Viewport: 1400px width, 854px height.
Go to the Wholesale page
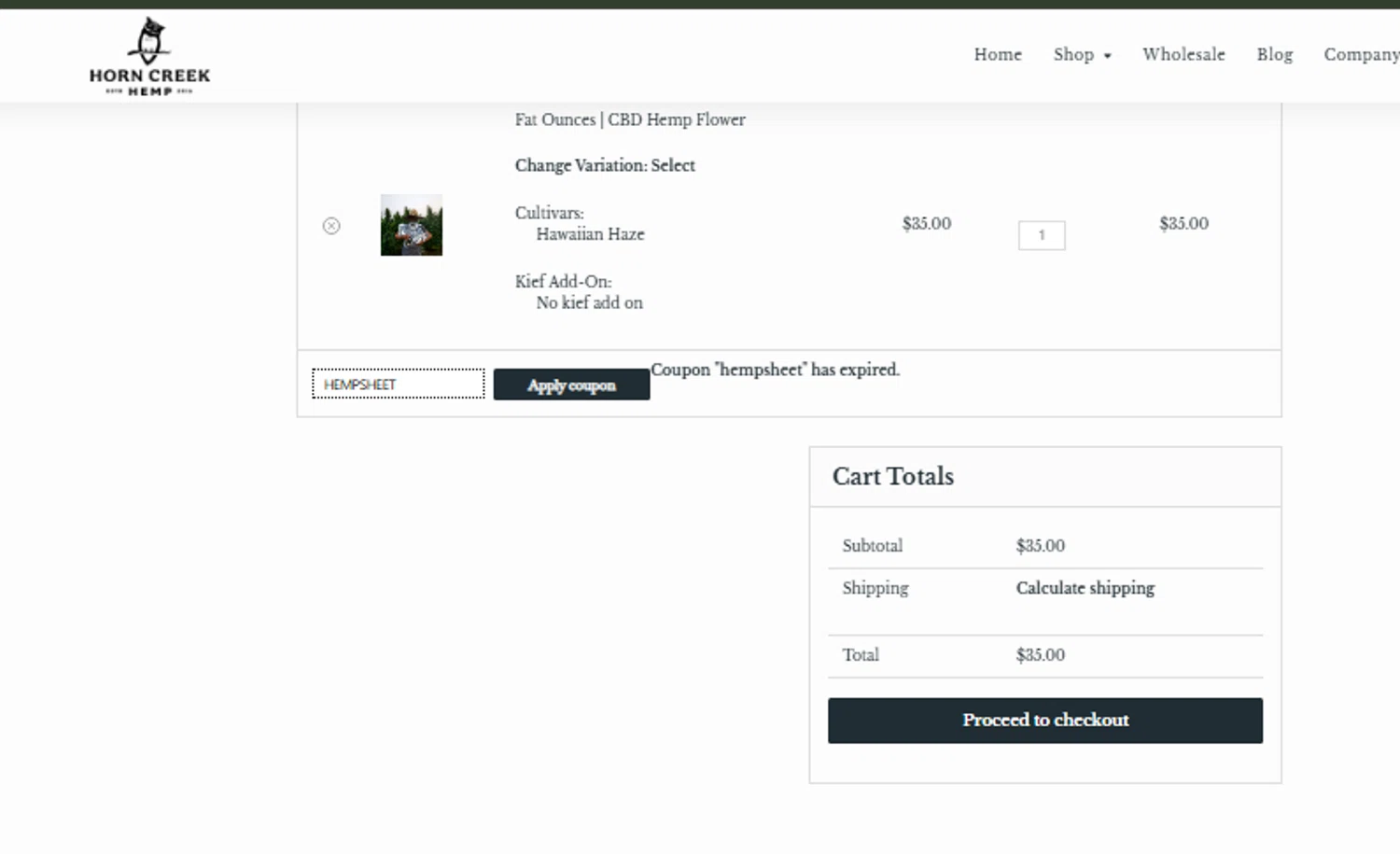click(1183, 54)
